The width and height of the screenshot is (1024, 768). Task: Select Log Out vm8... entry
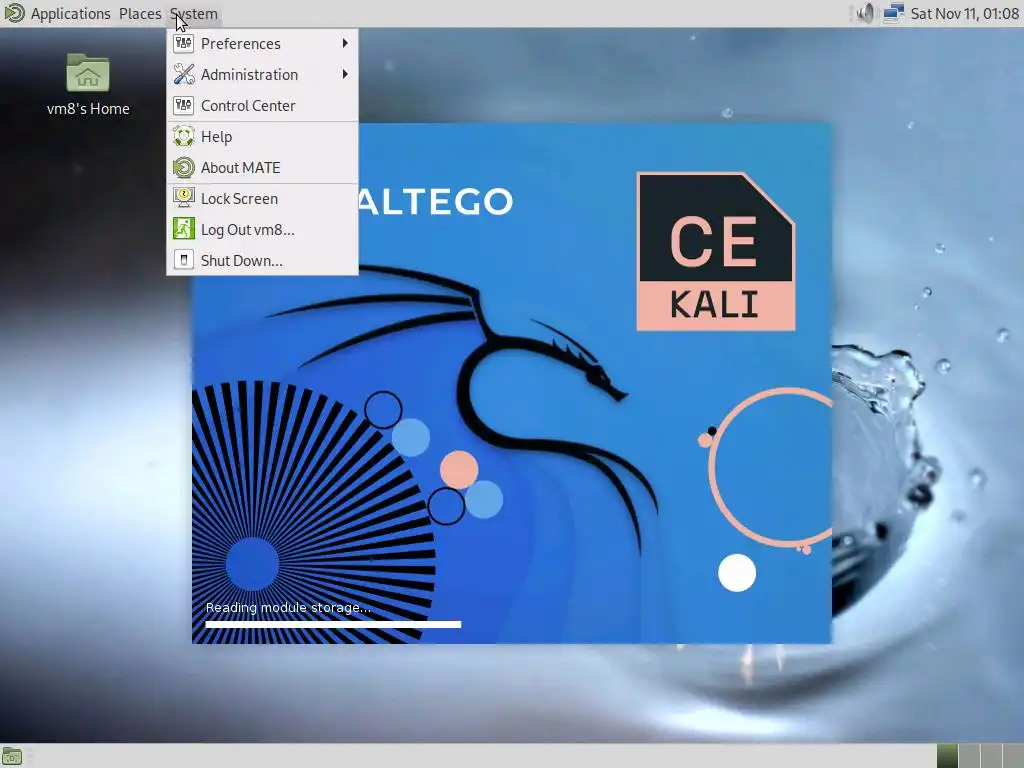click(263, 230)
